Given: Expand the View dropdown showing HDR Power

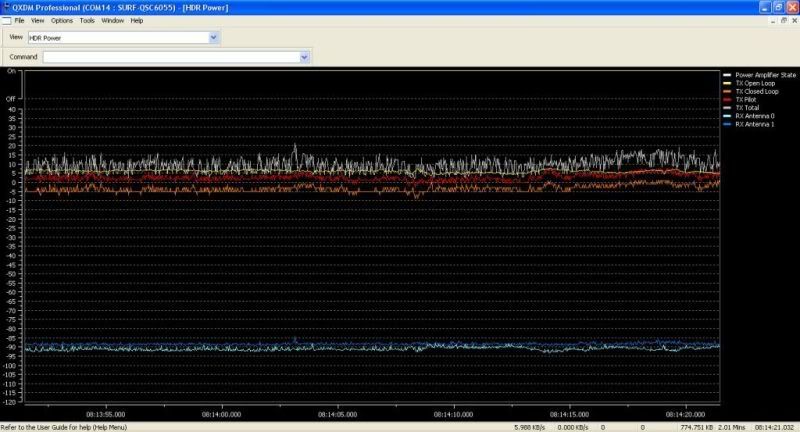Looking at the screenshot, I should click(214, 37).
